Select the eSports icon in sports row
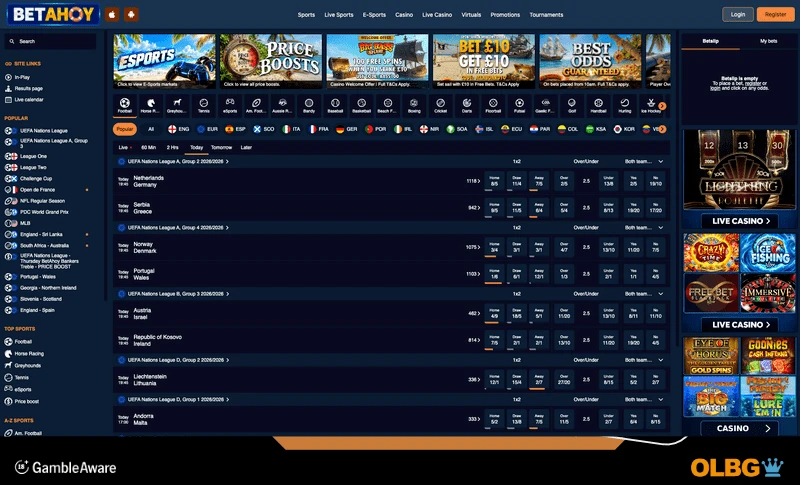 point(230,106)
